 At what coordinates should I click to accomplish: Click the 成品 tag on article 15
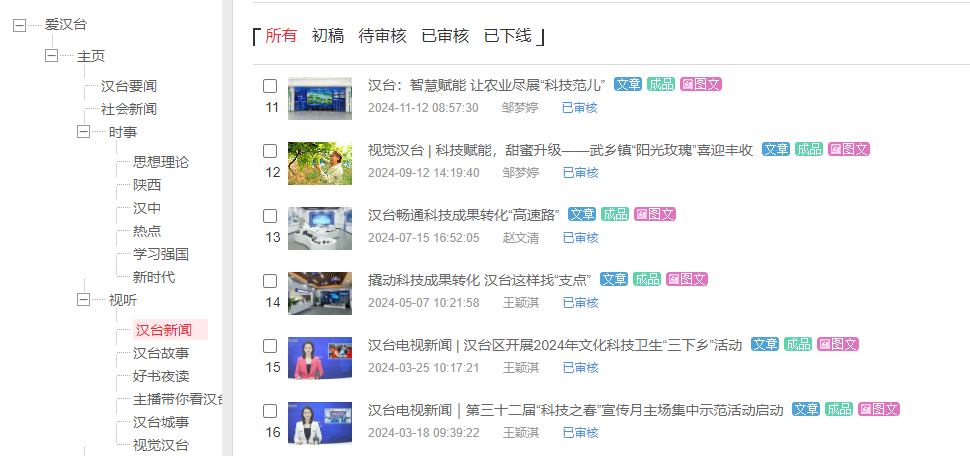tap(798, 344)
